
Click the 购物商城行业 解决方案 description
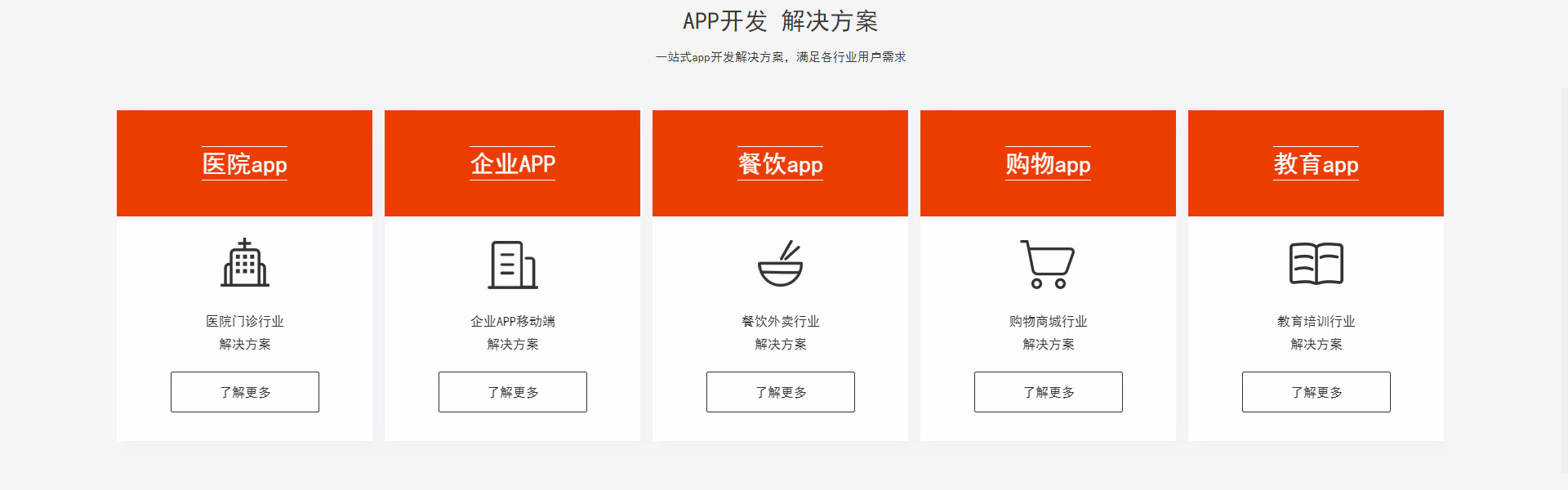[x=1049, y=332]
